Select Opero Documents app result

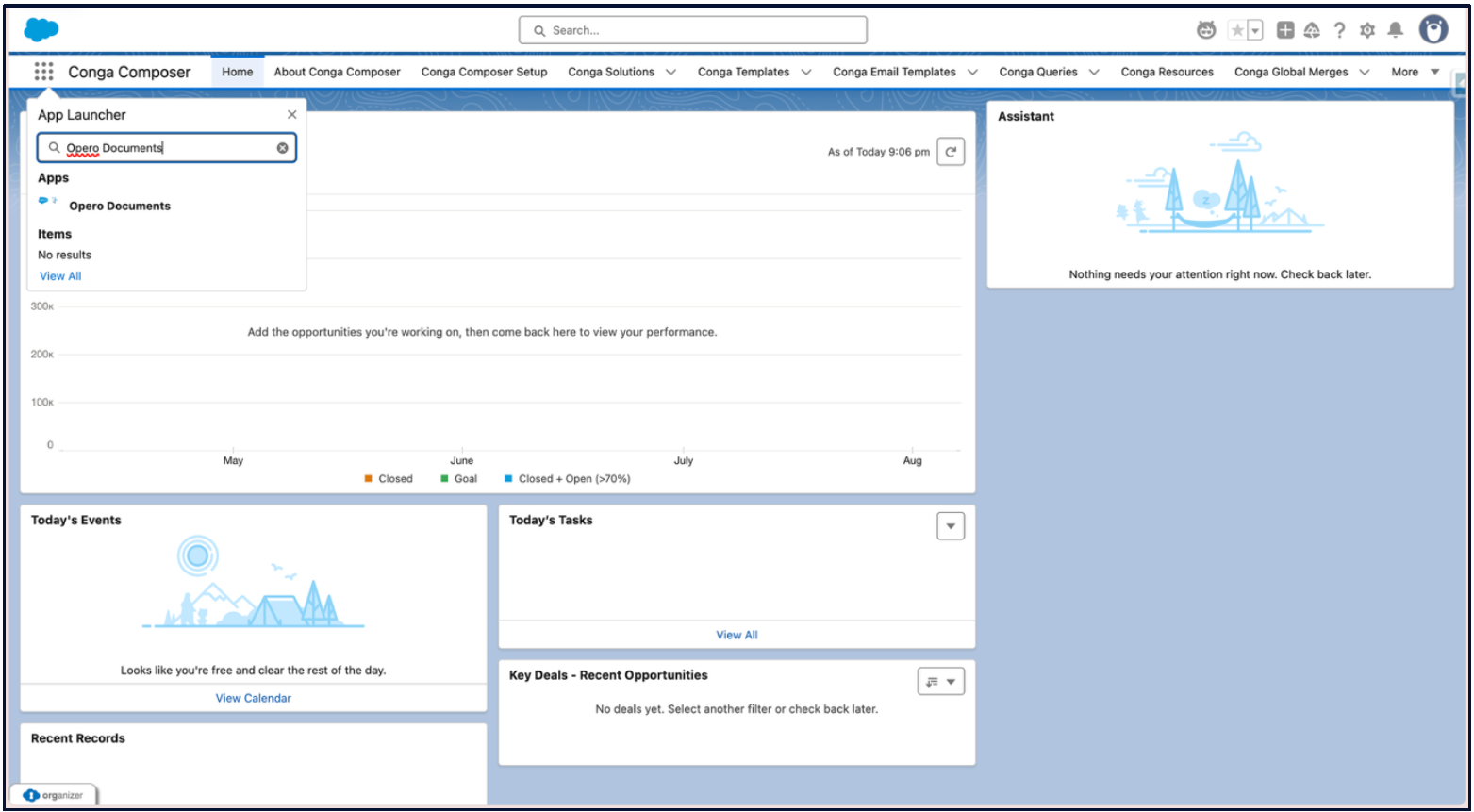point(120,206)
